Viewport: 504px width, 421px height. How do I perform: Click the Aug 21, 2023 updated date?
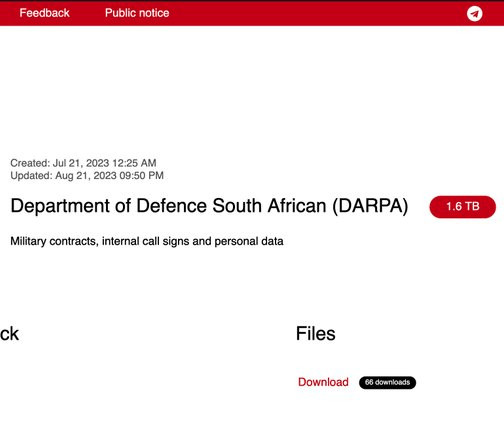pyautogui.click(x=86, y=175)
